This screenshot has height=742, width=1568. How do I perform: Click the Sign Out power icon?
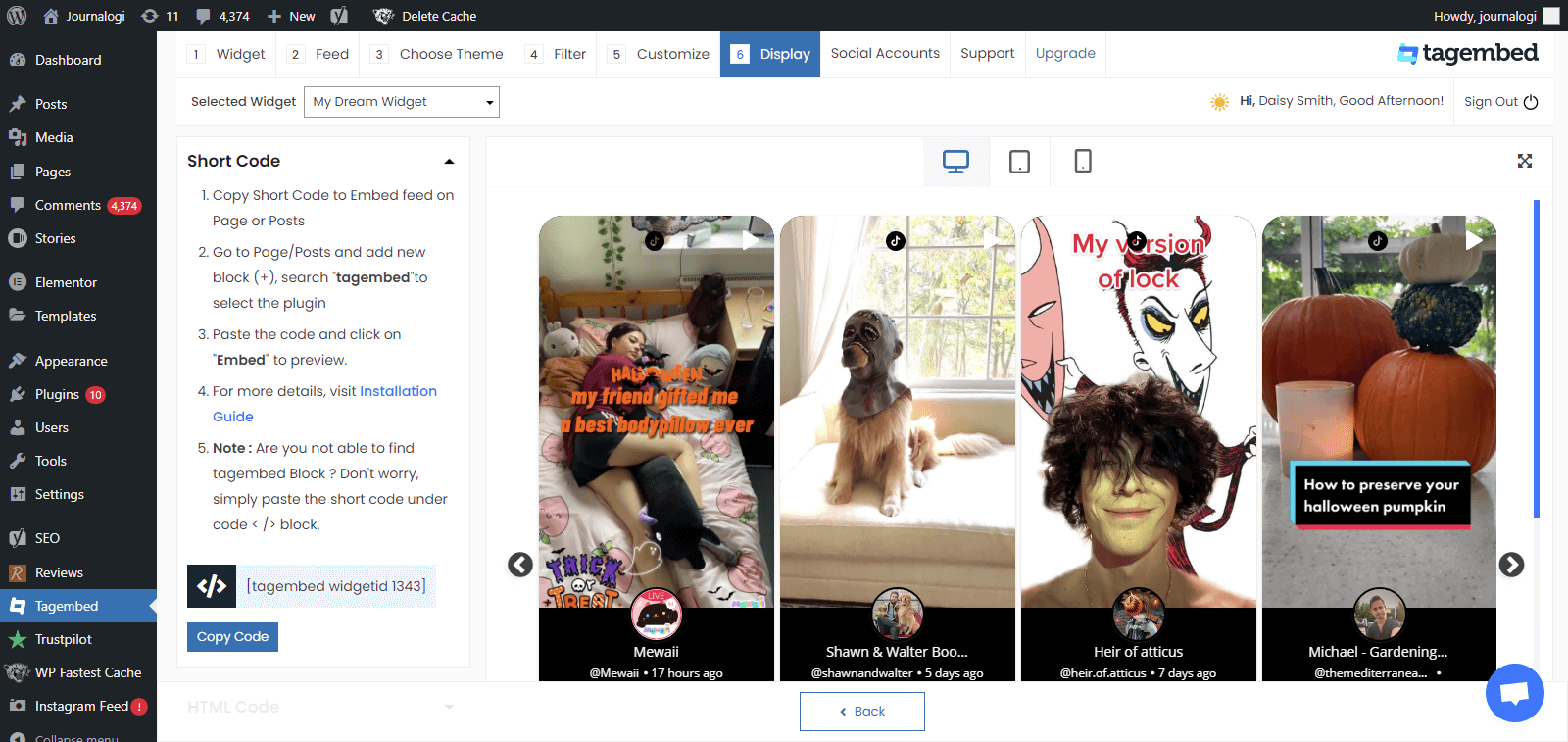tap(1531, 102)
